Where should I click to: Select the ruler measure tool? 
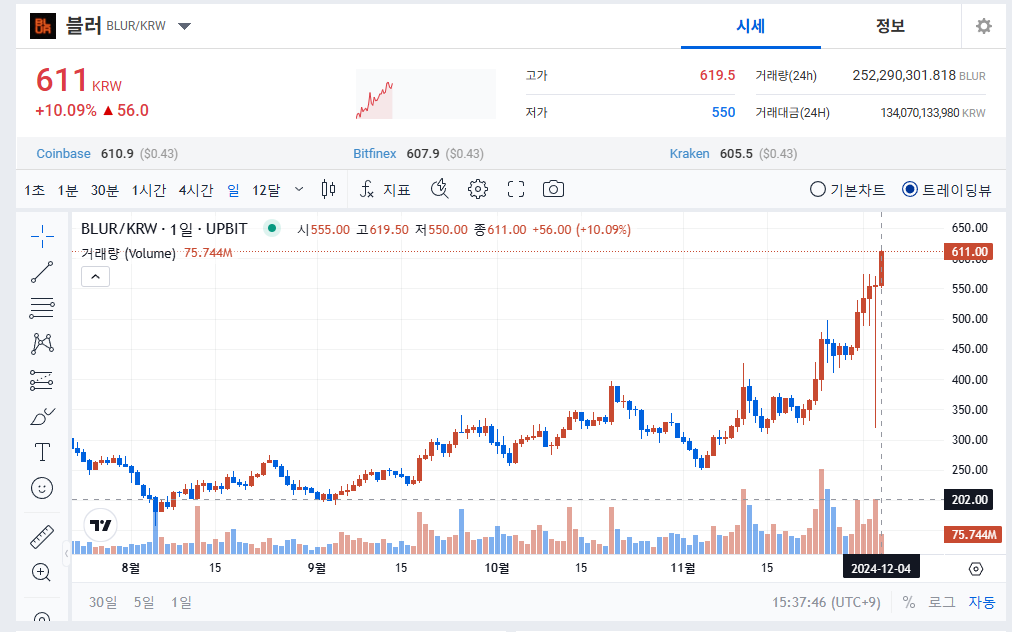pyautogui.click(x=42, y=537)
